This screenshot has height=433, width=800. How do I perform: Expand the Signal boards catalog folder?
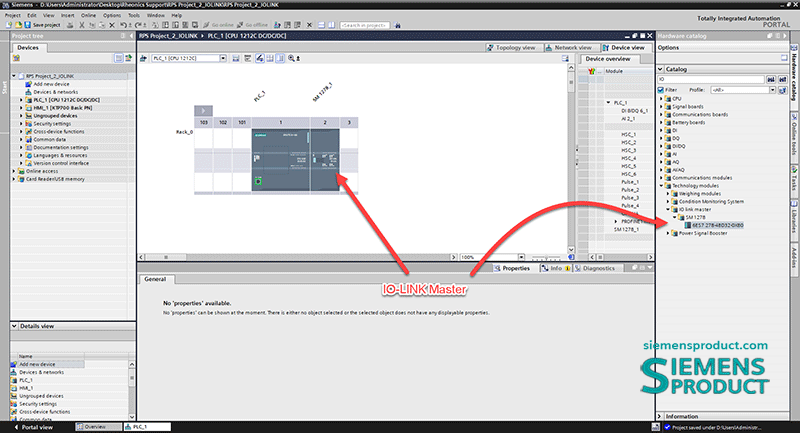pos(662,107)
